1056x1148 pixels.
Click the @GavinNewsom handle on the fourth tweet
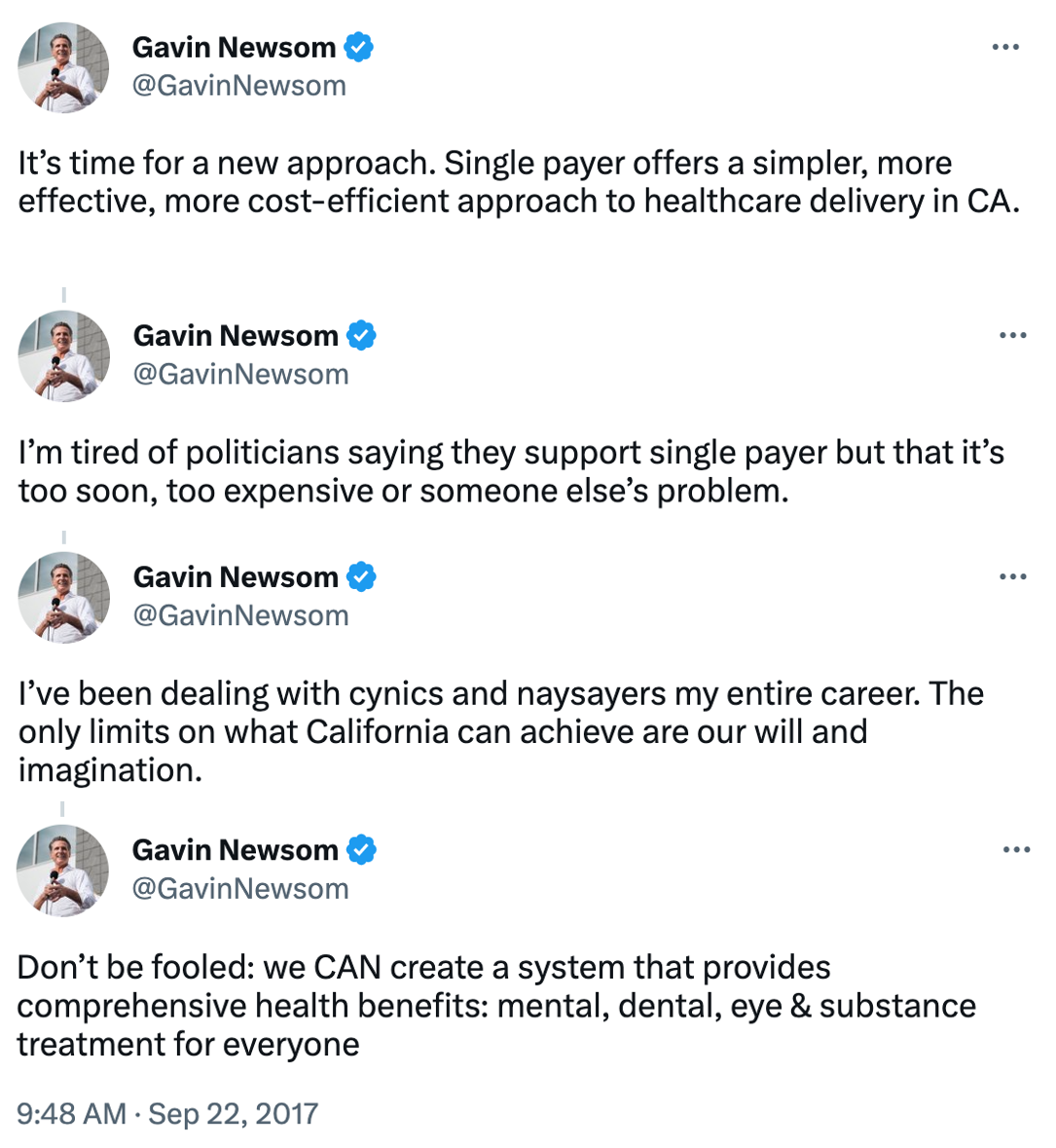(x=240, y=889)
